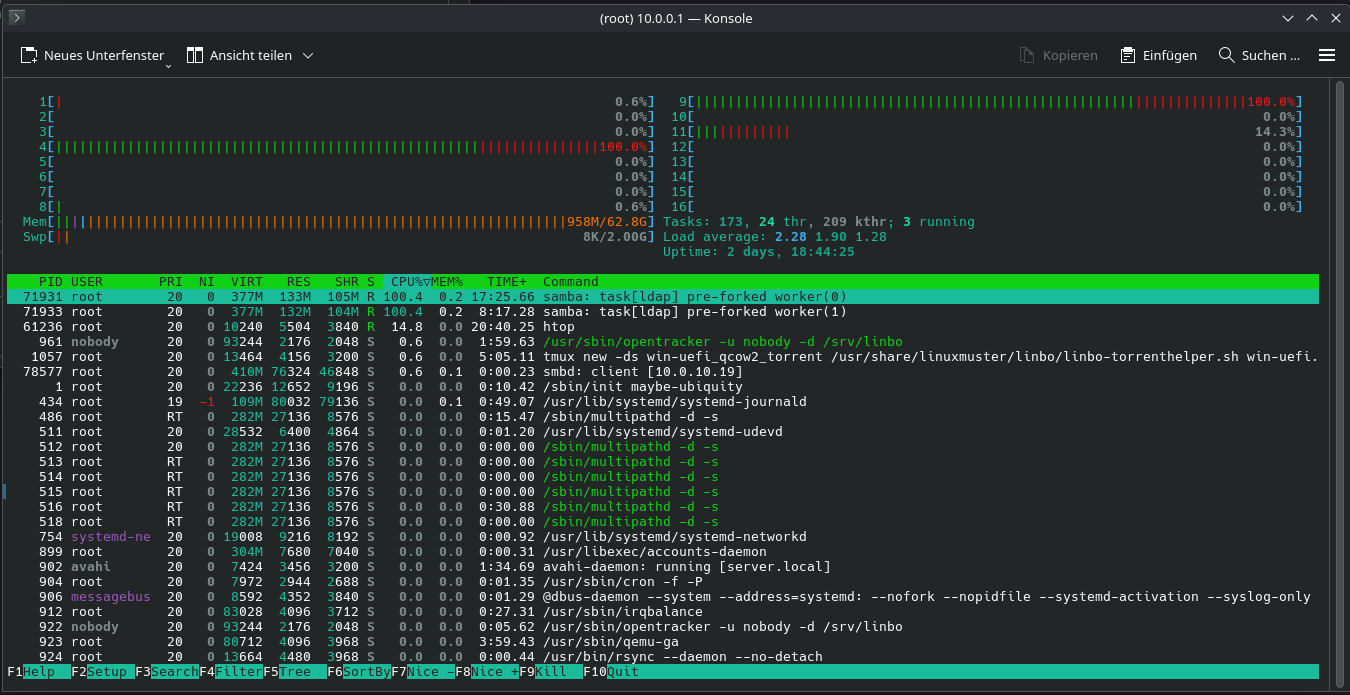Click the Neues Unterfenster new-tab icon

coord(30,56)
